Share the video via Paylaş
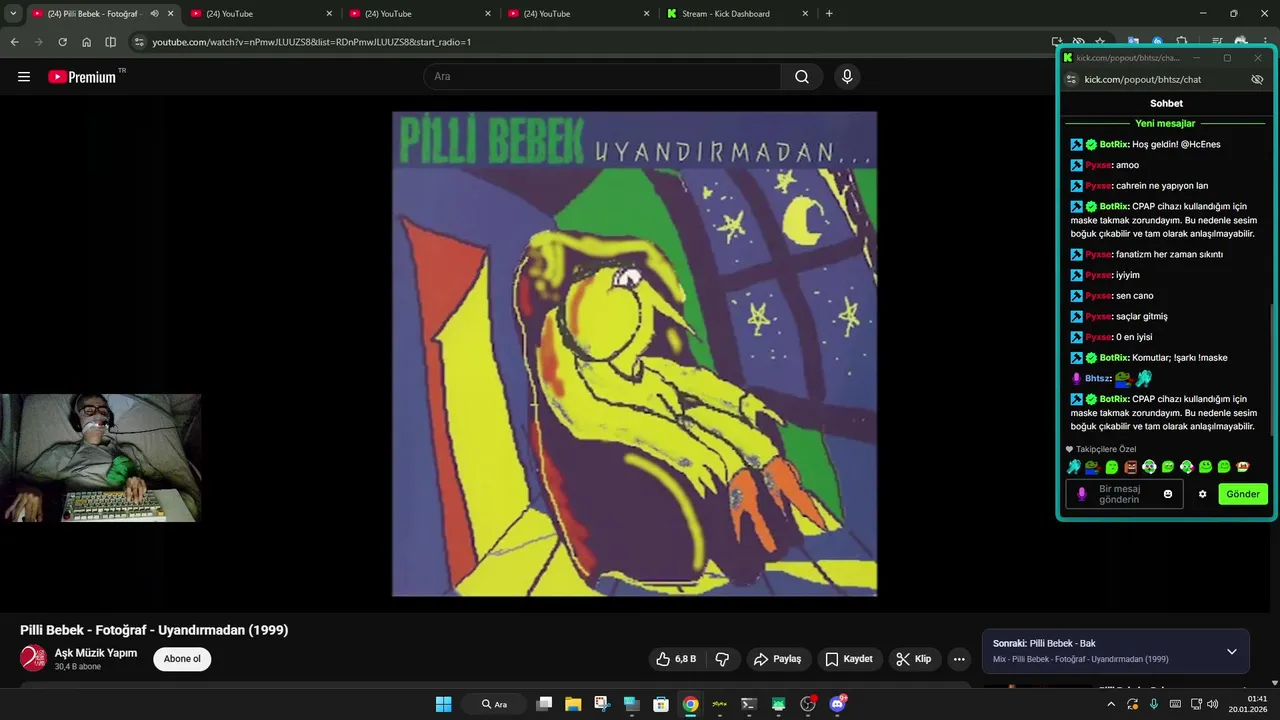Image resolution: width=1280 pixels, height=720 pixels. [x=777, y=659]
